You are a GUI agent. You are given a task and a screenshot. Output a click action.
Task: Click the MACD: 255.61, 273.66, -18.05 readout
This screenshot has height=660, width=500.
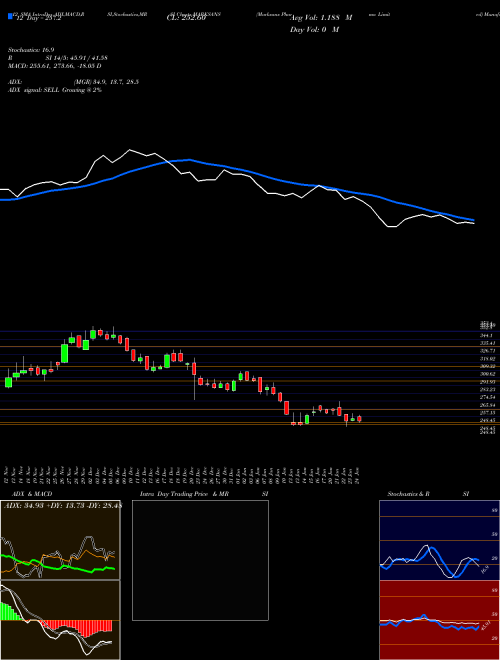pyautogui.click(x=55, y=66)
